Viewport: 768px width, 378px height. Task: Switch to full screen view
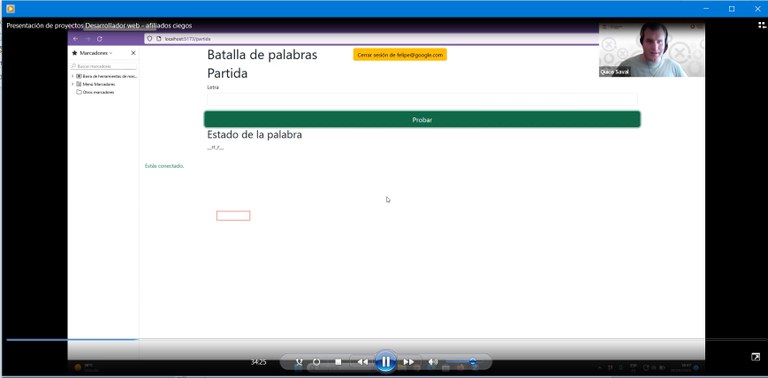[x=756, y=357]
